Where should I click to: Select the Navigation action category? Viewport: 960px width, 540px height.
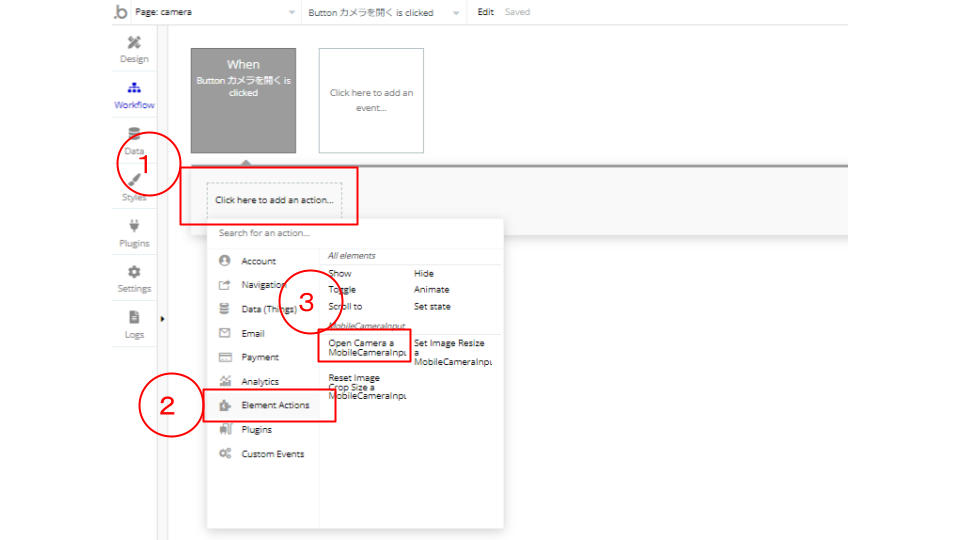264,285
